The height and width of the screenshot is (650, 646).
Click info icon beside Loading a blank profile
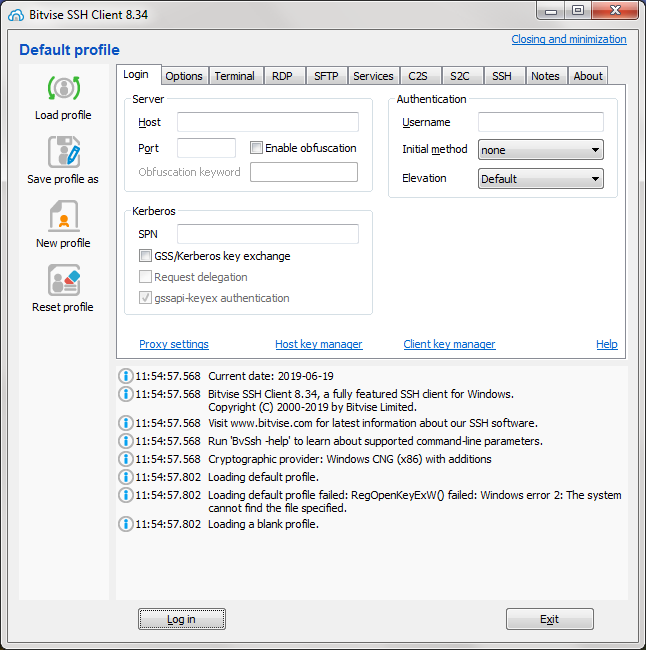point(125,524)
